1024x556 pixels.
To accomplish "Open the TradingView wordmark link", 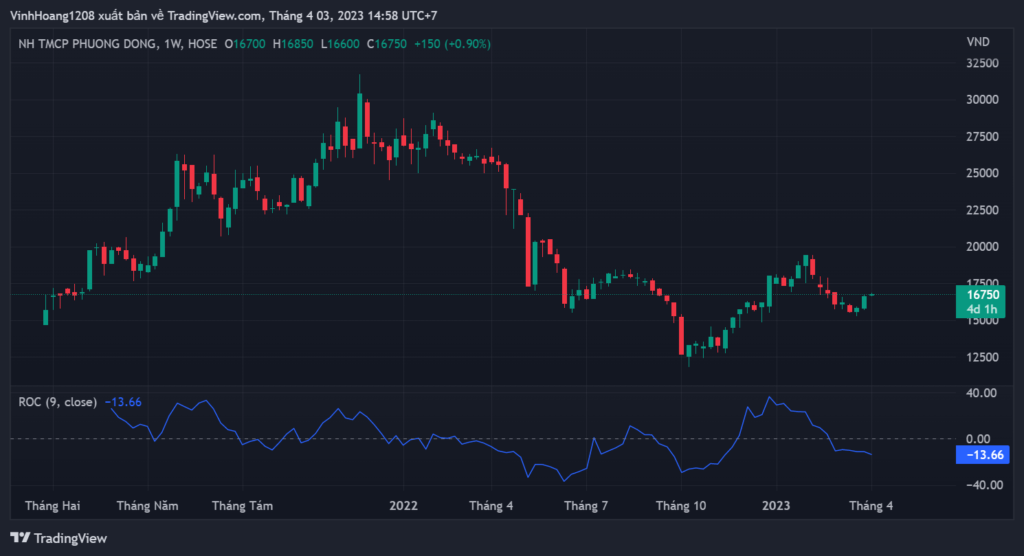I will [x=70, y=538].
